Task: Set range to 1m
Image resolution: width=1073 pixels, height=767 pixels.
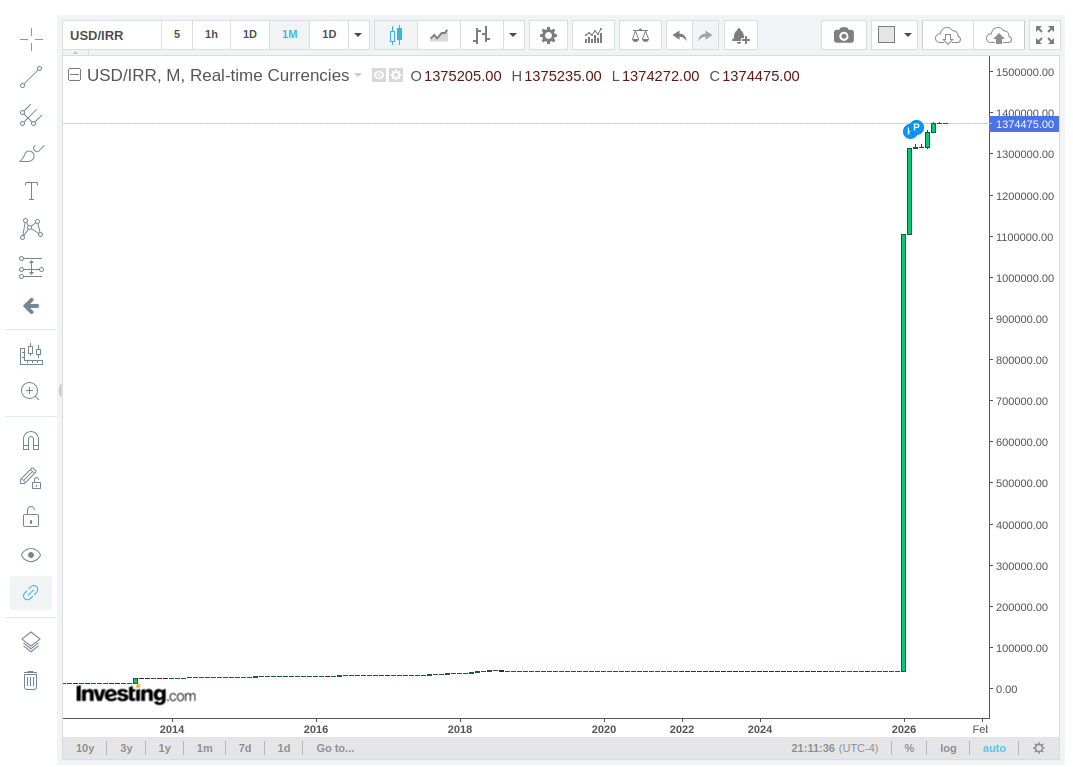Action: pos(205,748)
